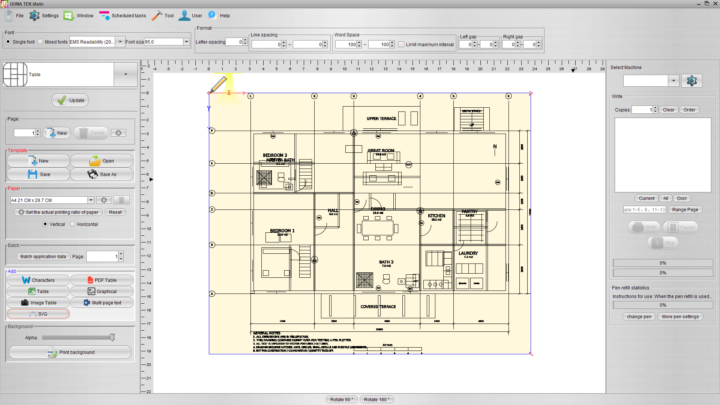Click Batch application data button

(x=43, y=256)
